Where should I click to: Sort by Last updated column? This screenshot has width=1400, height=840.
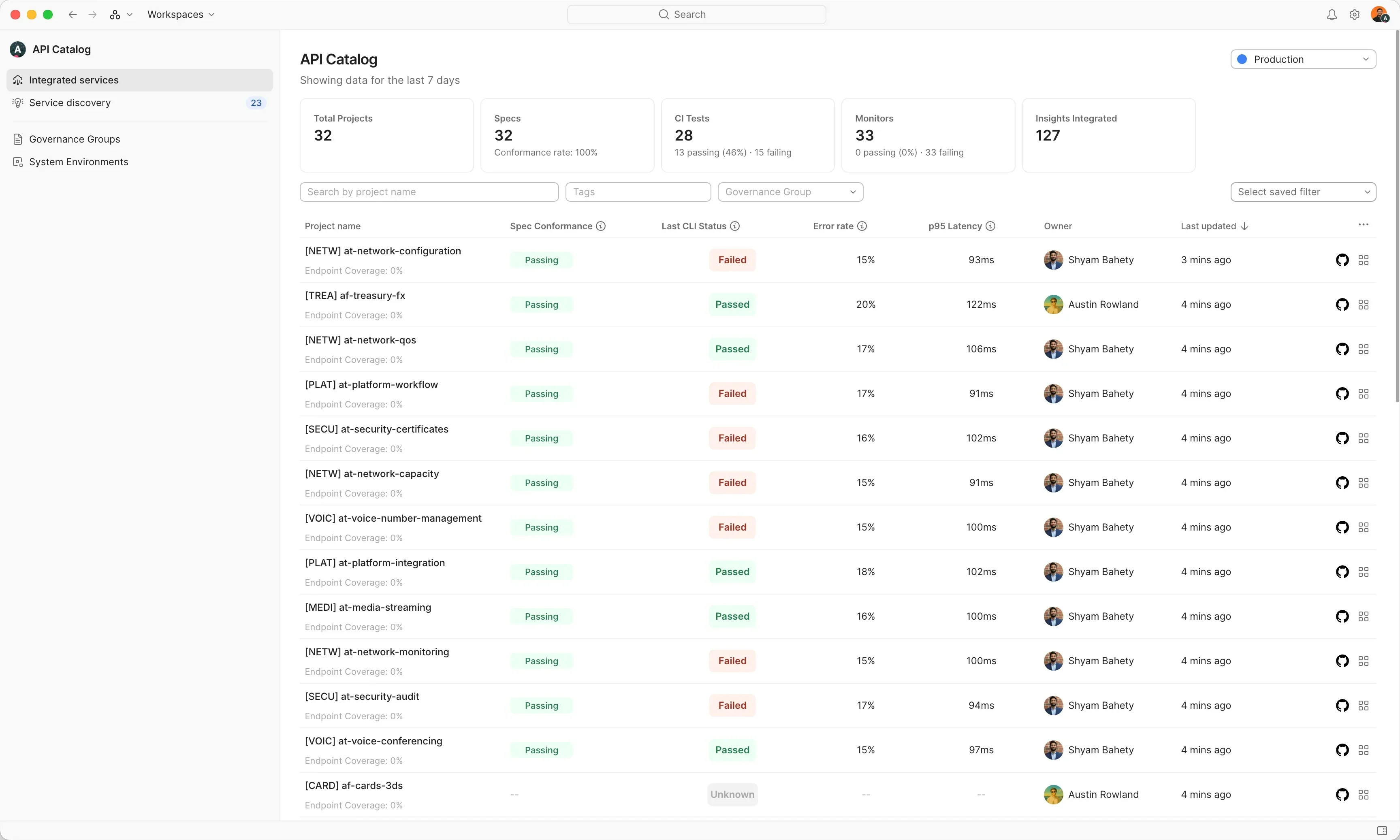coord(1214,226)
